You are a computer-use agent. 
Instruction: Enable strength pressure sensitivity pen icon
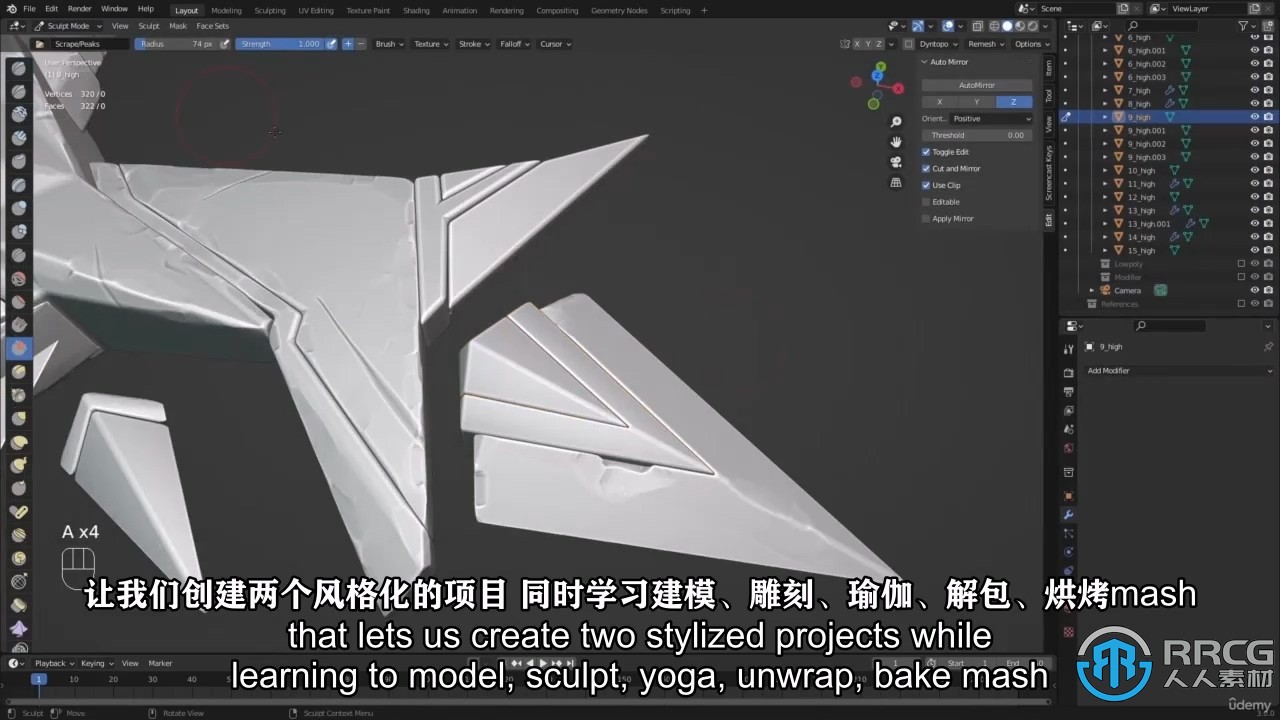pos(331,44)
